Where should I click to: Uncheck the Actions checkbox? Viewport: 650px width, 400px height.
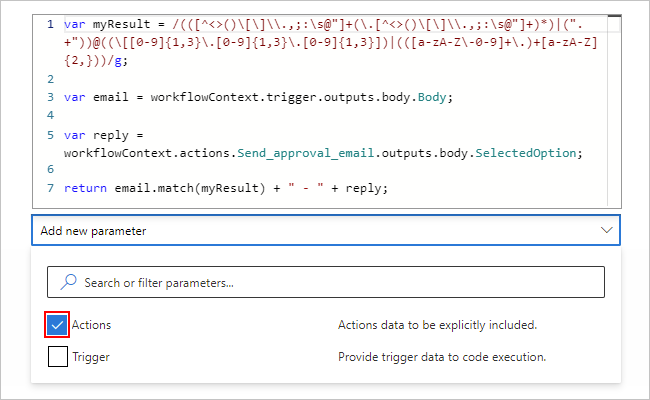click(x=58, y=325)
